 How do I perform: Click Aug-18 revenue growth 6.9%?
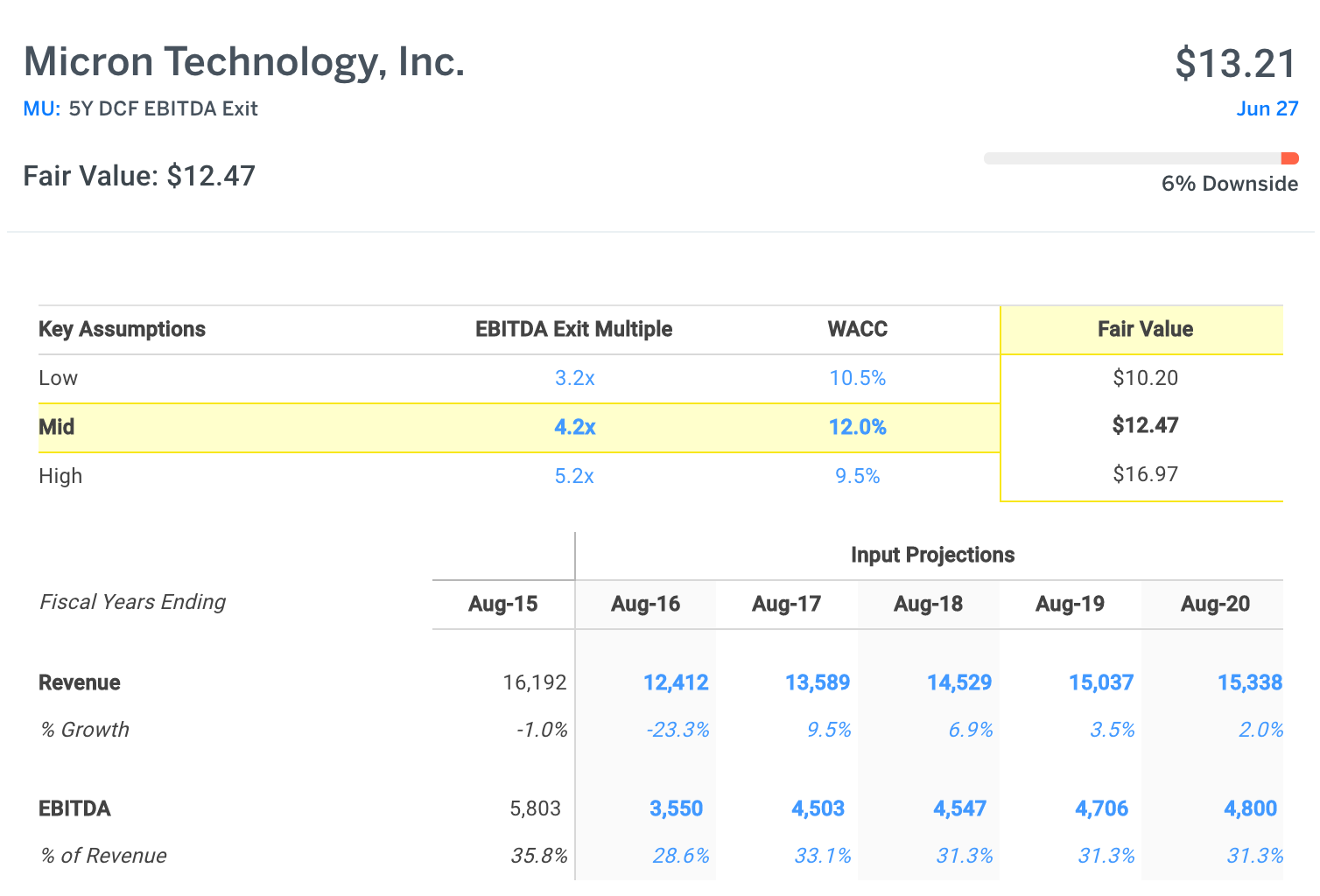971,730
